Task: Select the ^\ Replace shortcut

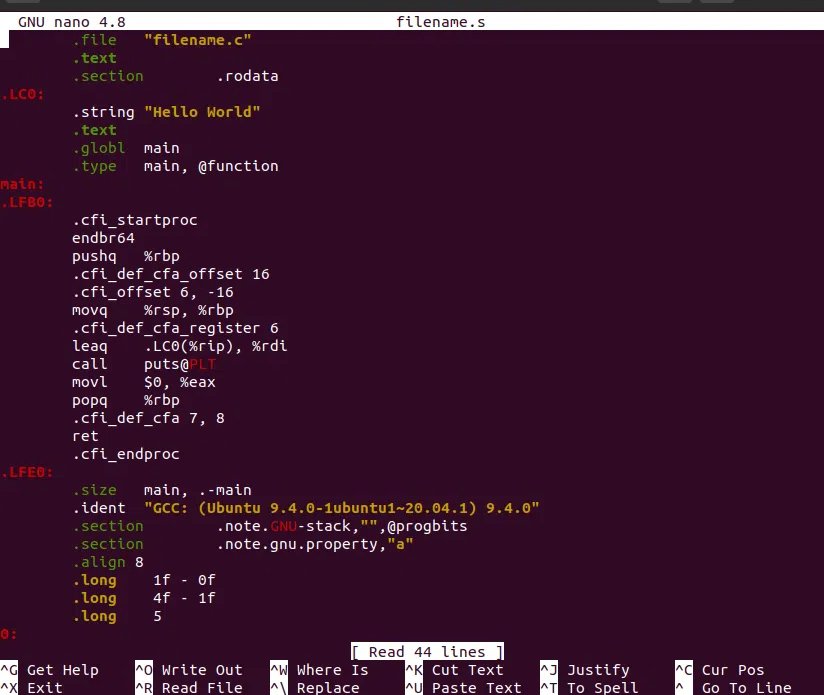Action: pos(315,687)
